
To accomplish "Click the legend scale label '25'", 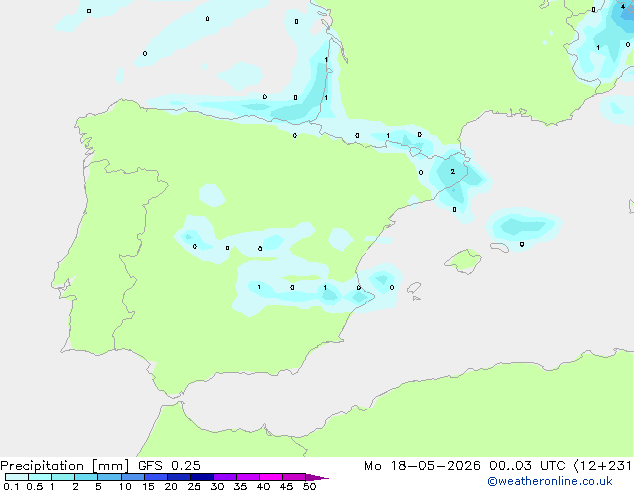I will tap(194, 486).
